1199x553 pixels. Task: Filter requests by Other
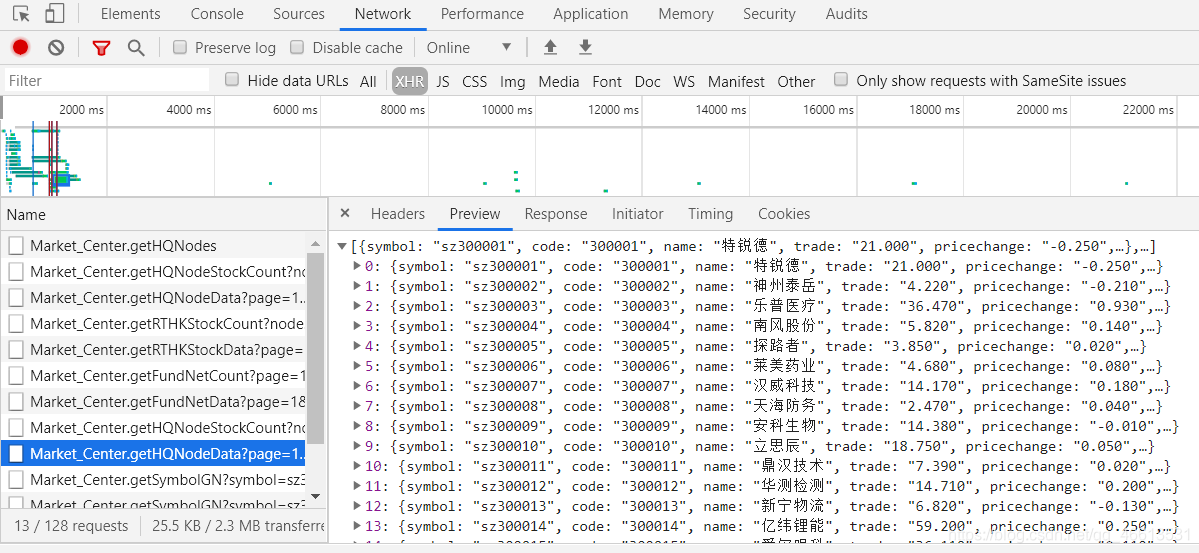796,81
